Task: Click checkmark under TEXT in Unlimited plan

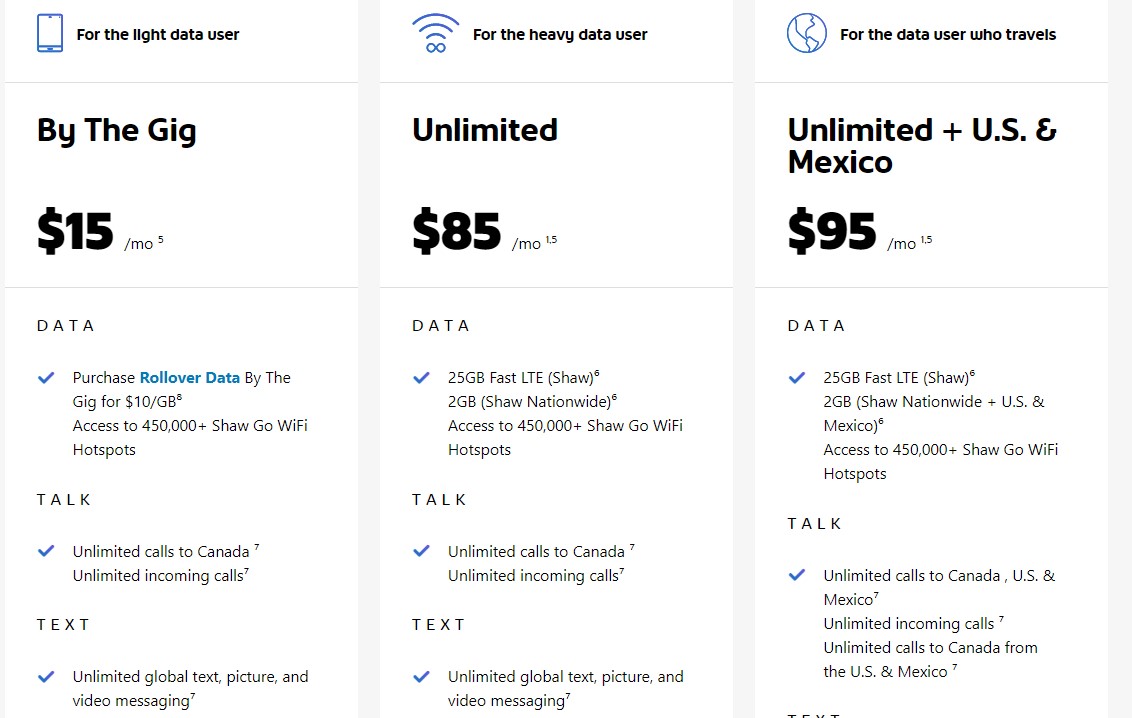Action: 421,676
